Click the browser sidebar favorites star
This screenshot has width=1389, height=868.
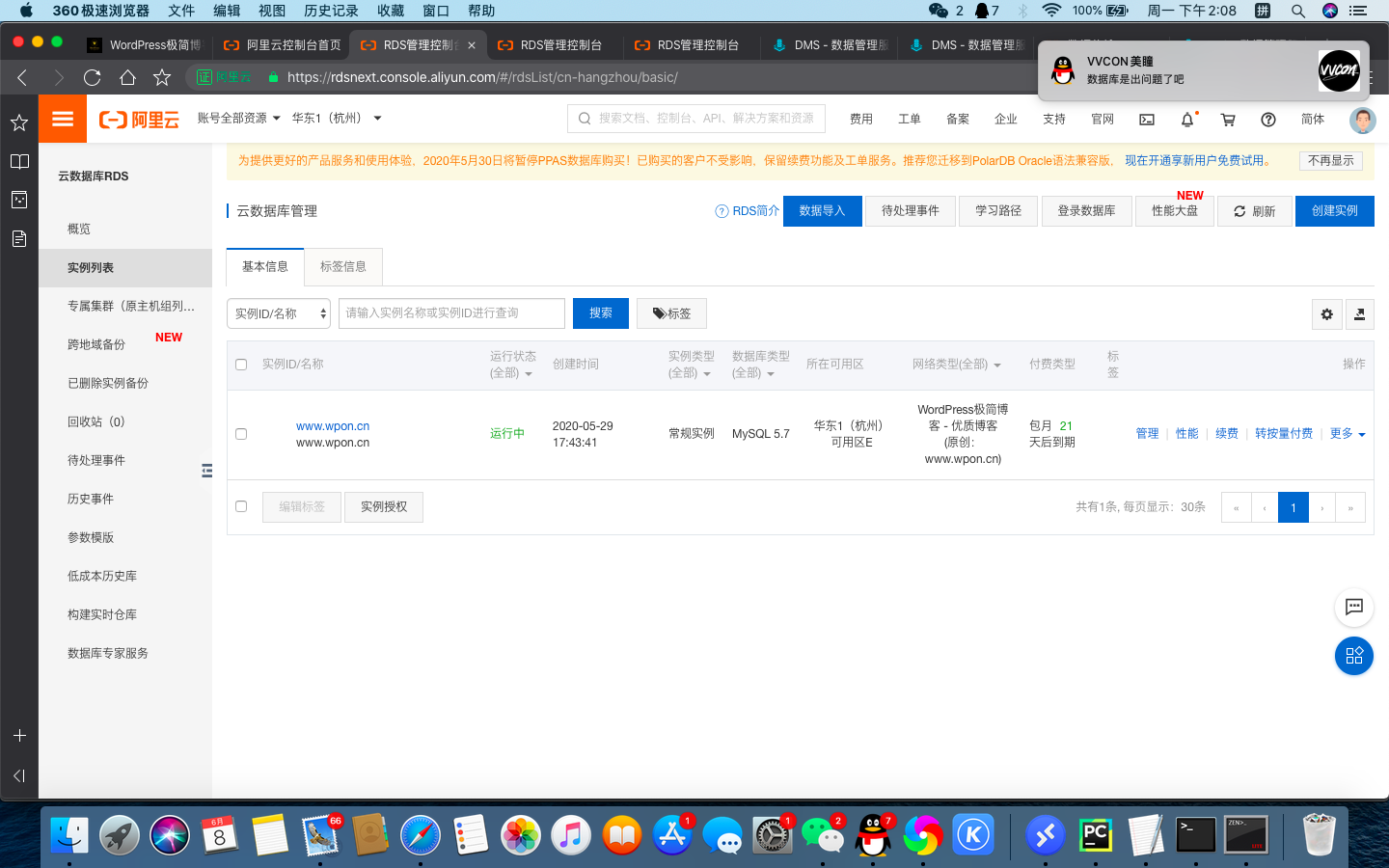[19, 122]
